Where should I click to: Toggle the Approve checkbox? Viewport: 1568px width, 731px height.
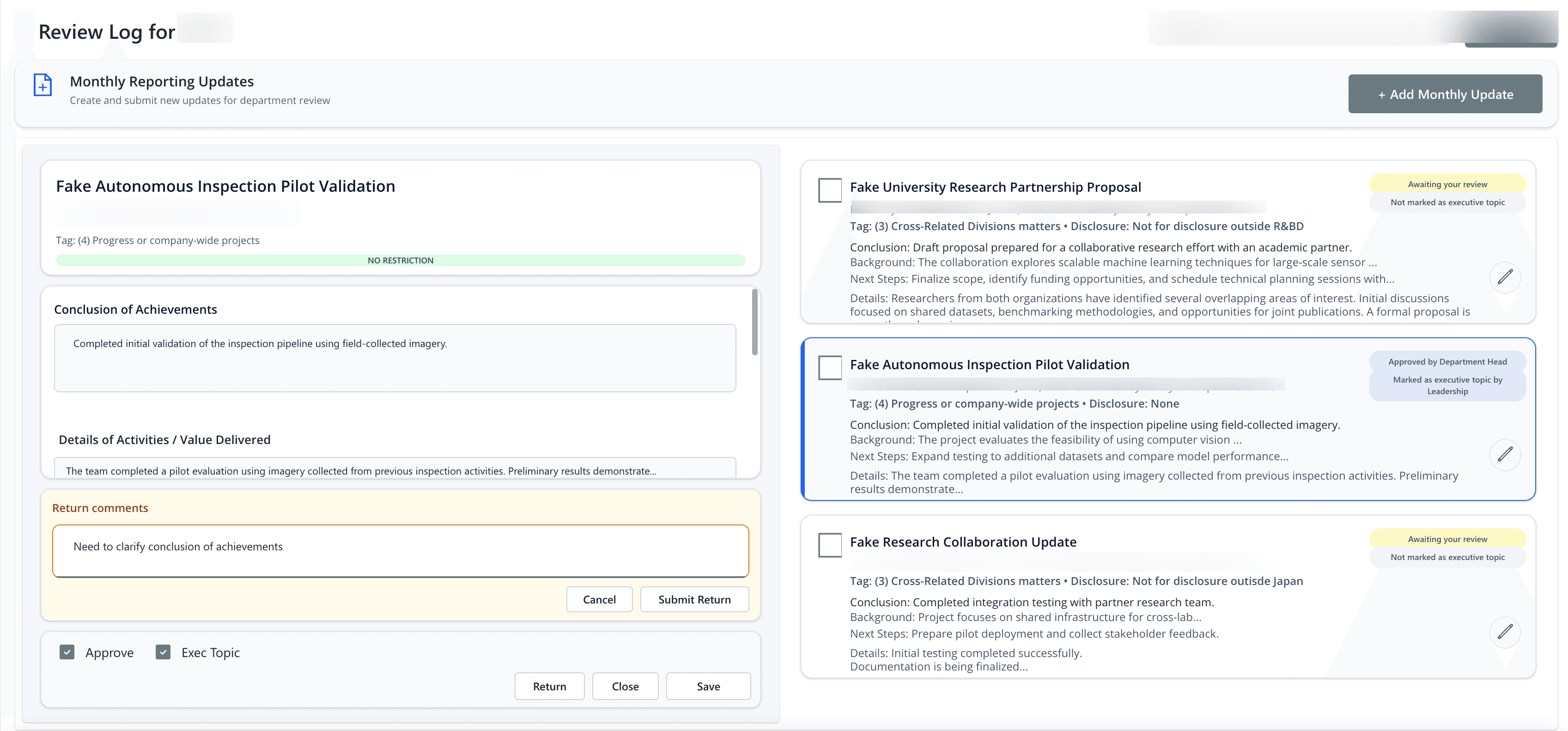click(67, 652)
